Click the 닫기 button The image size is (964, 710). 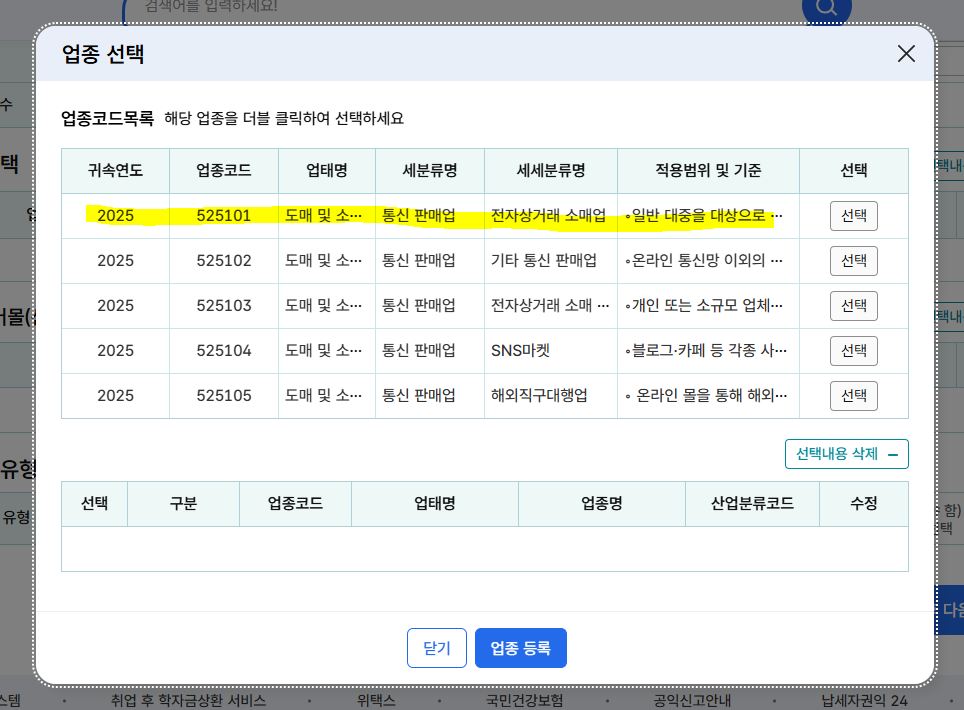coord(437,648)
